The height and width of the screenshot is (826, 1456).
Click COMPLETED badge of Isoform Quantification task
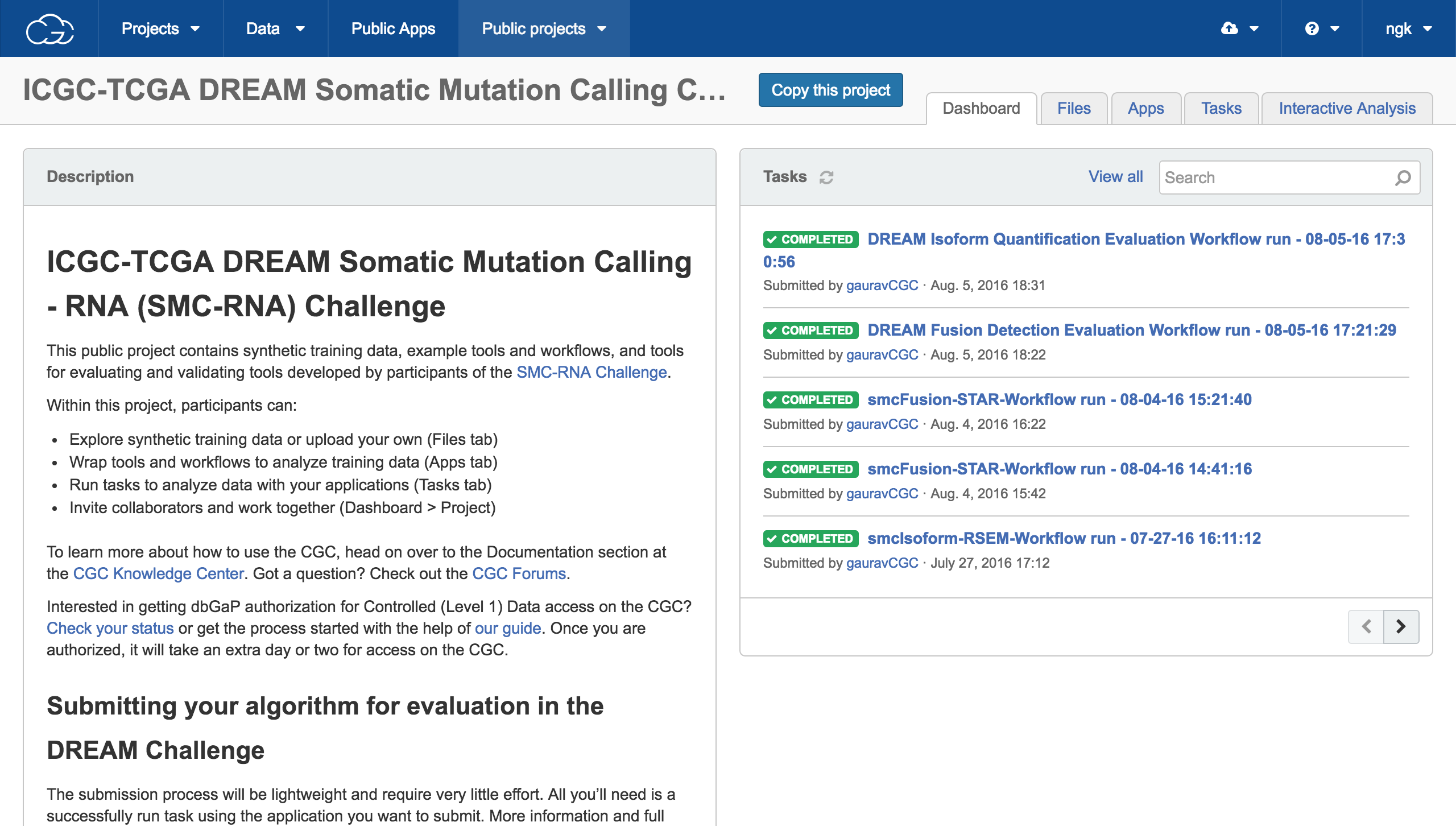point(810,239)
